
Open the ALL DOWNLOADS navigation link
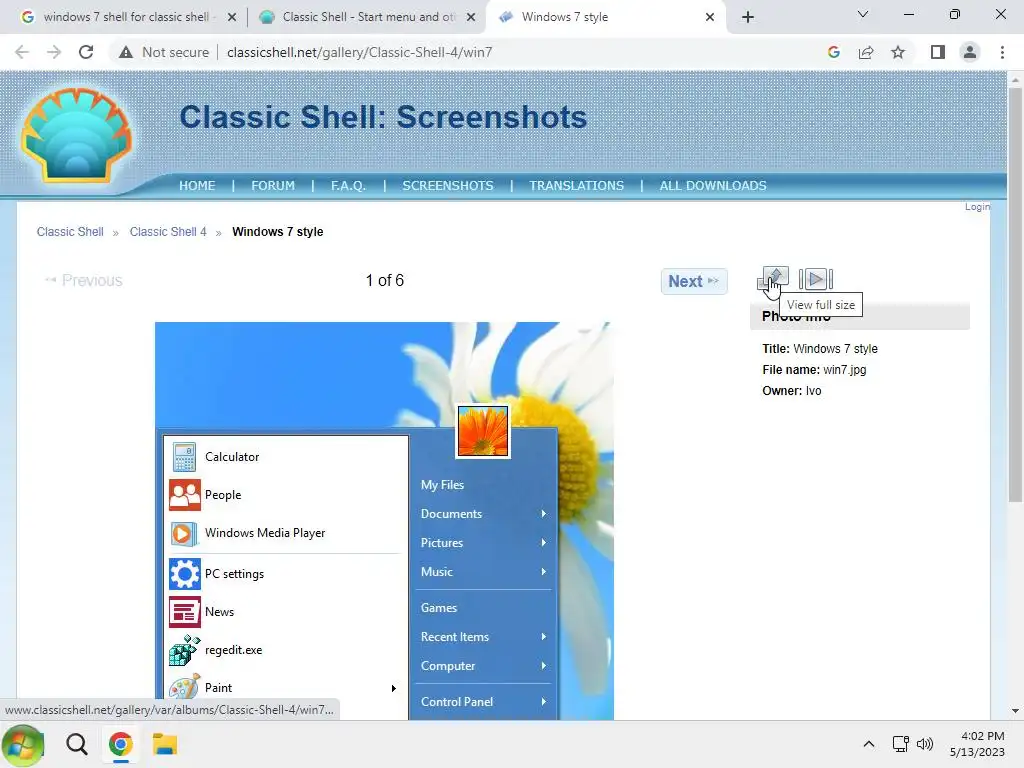point(713,185)
